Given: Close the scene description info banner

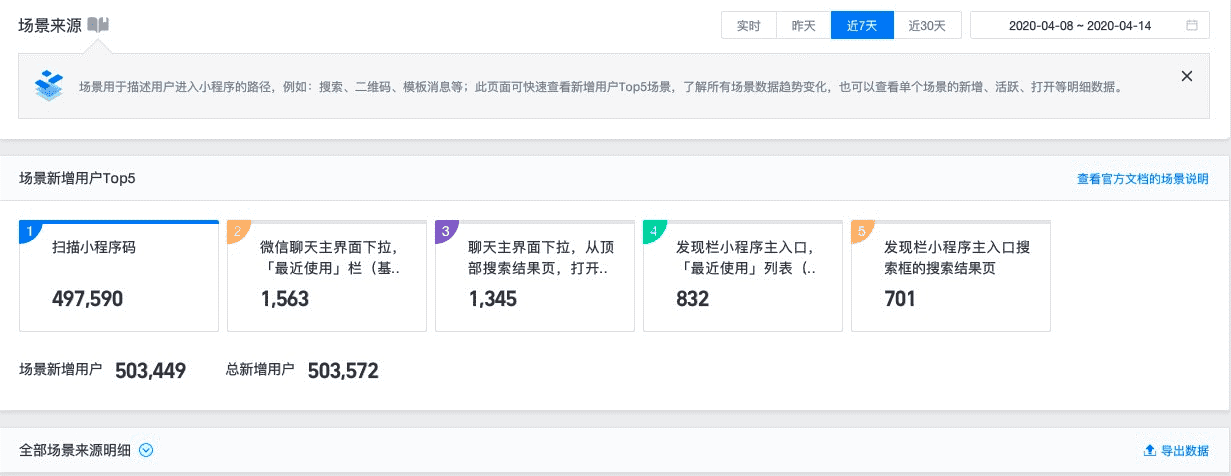Looking at the screenshot, I should [x=1187, y=76].
